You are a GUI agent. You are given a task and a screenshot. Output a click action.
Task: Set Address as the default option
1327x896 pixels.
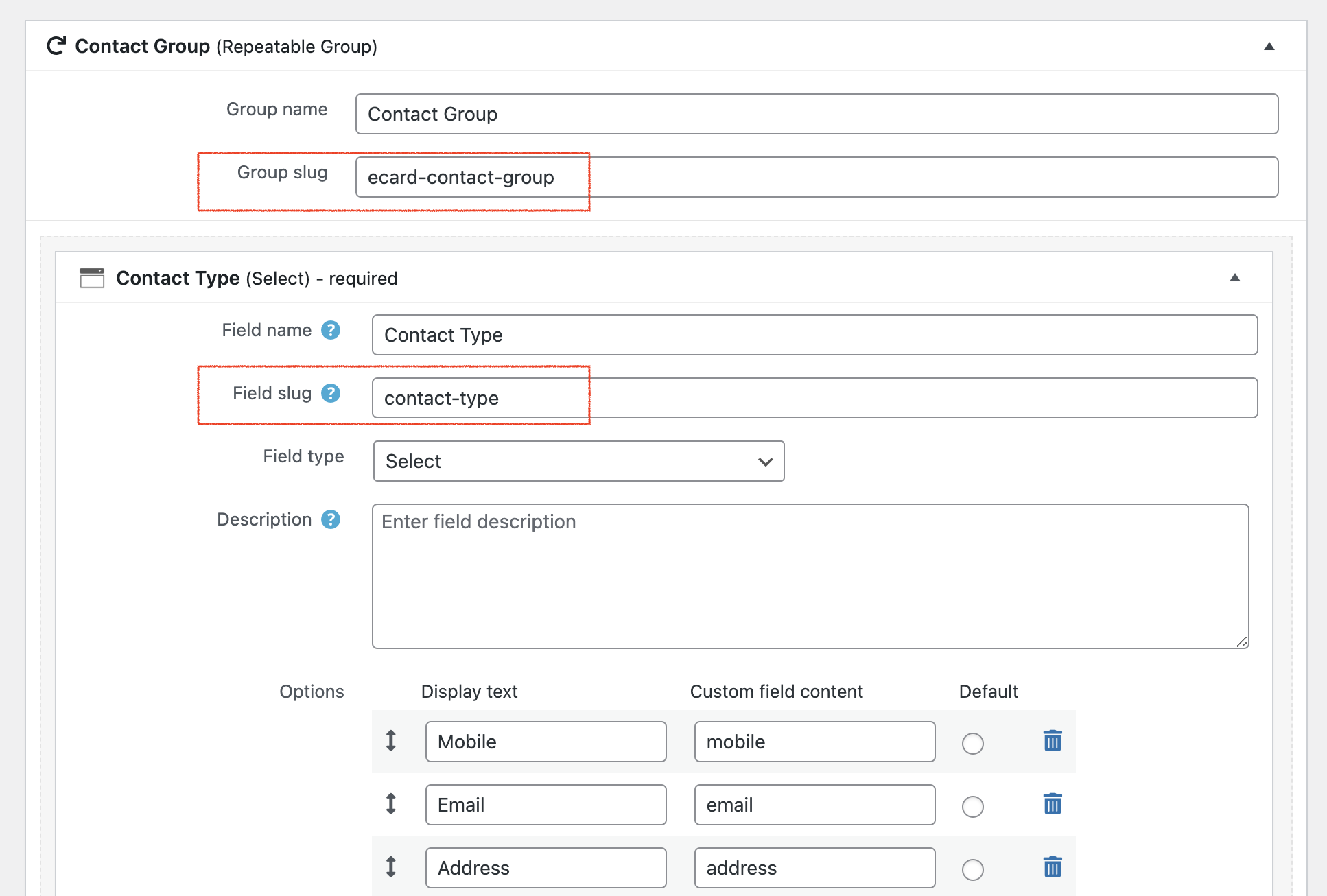(x=973, y=870)
